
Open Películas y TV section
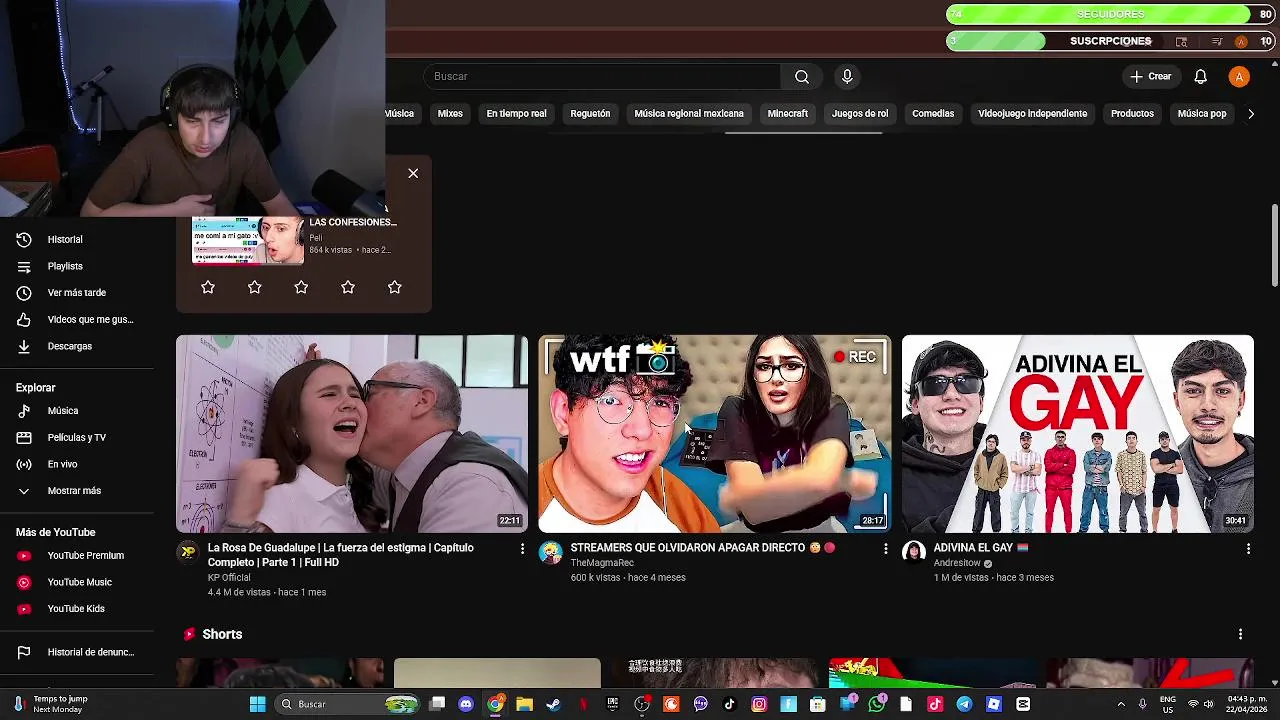pyautogui.click(x=77, y=437)
